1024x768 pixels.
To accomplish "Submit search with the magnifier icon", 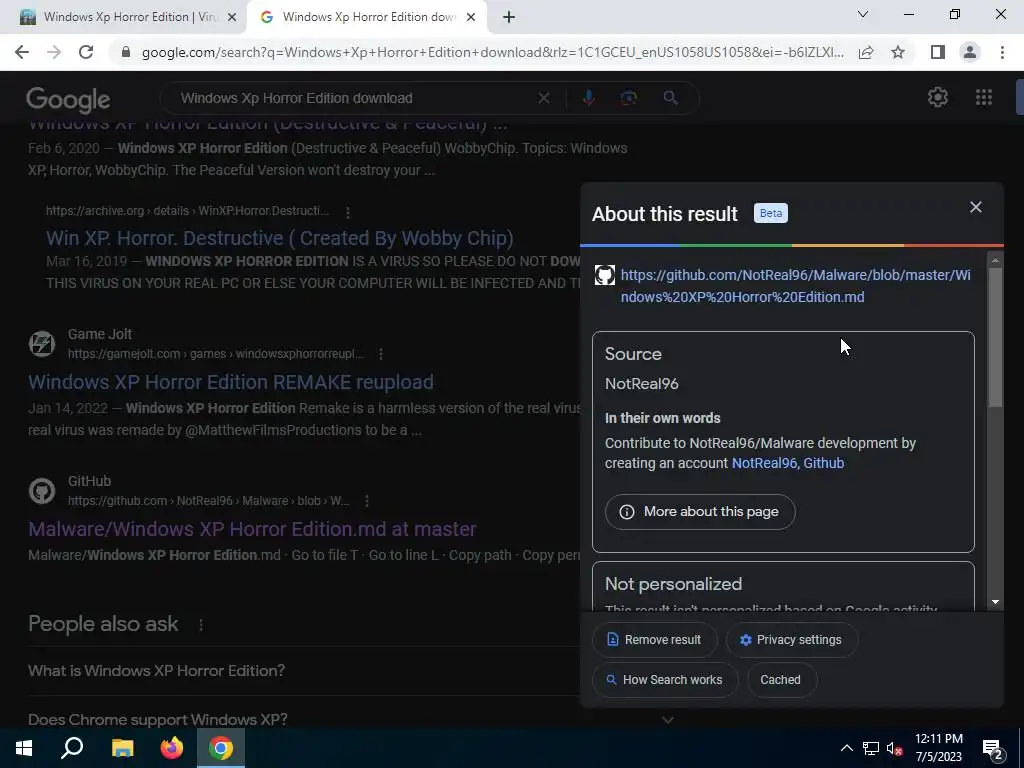I will [670, 98].
